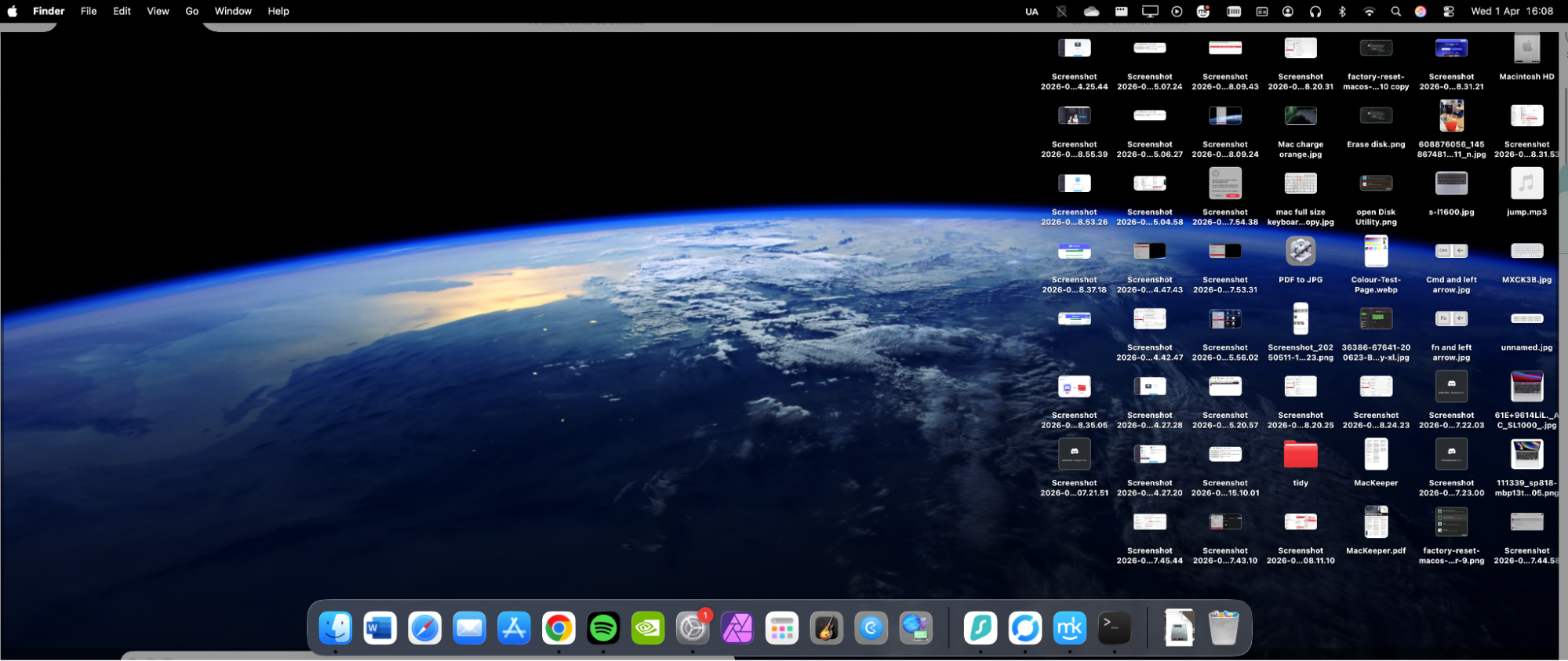Open the colorful grid apps icon in Dock

pyautogui.click(x=782, y=628)
